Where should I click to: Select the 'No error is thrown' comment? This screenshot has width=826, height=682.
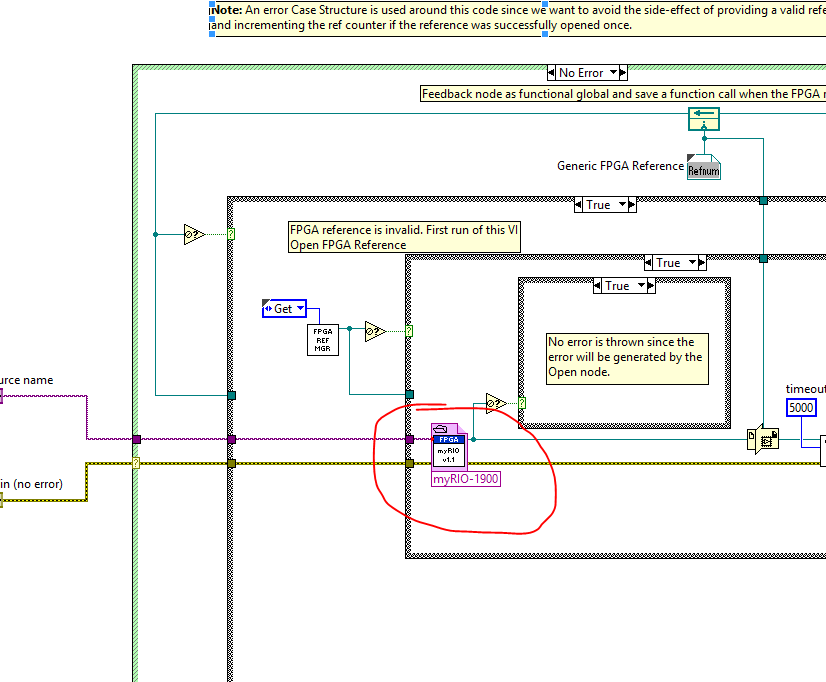pos(626,357)
